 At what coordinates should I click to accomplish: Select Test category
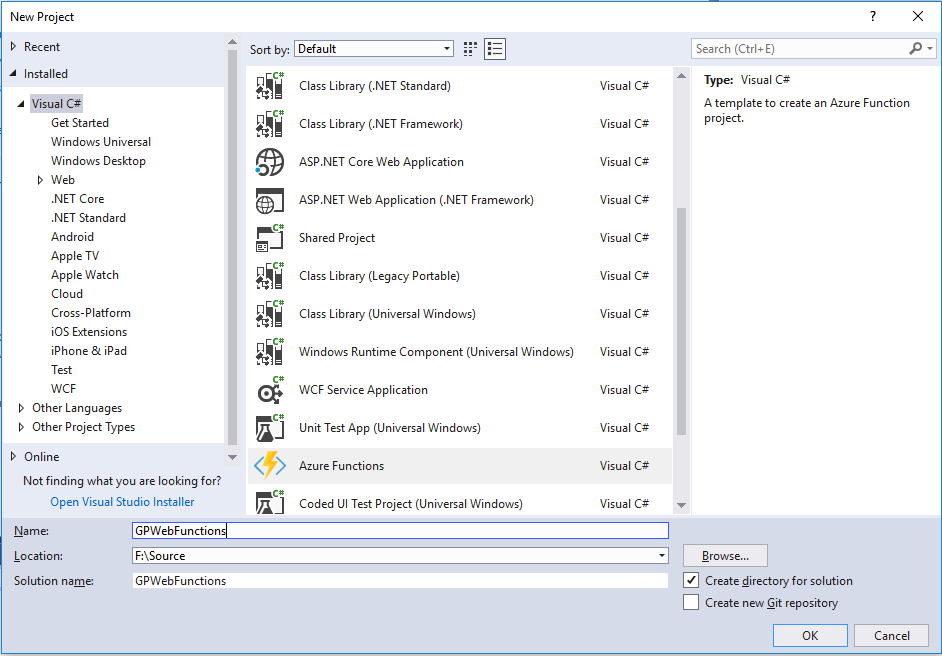point(61,370)
